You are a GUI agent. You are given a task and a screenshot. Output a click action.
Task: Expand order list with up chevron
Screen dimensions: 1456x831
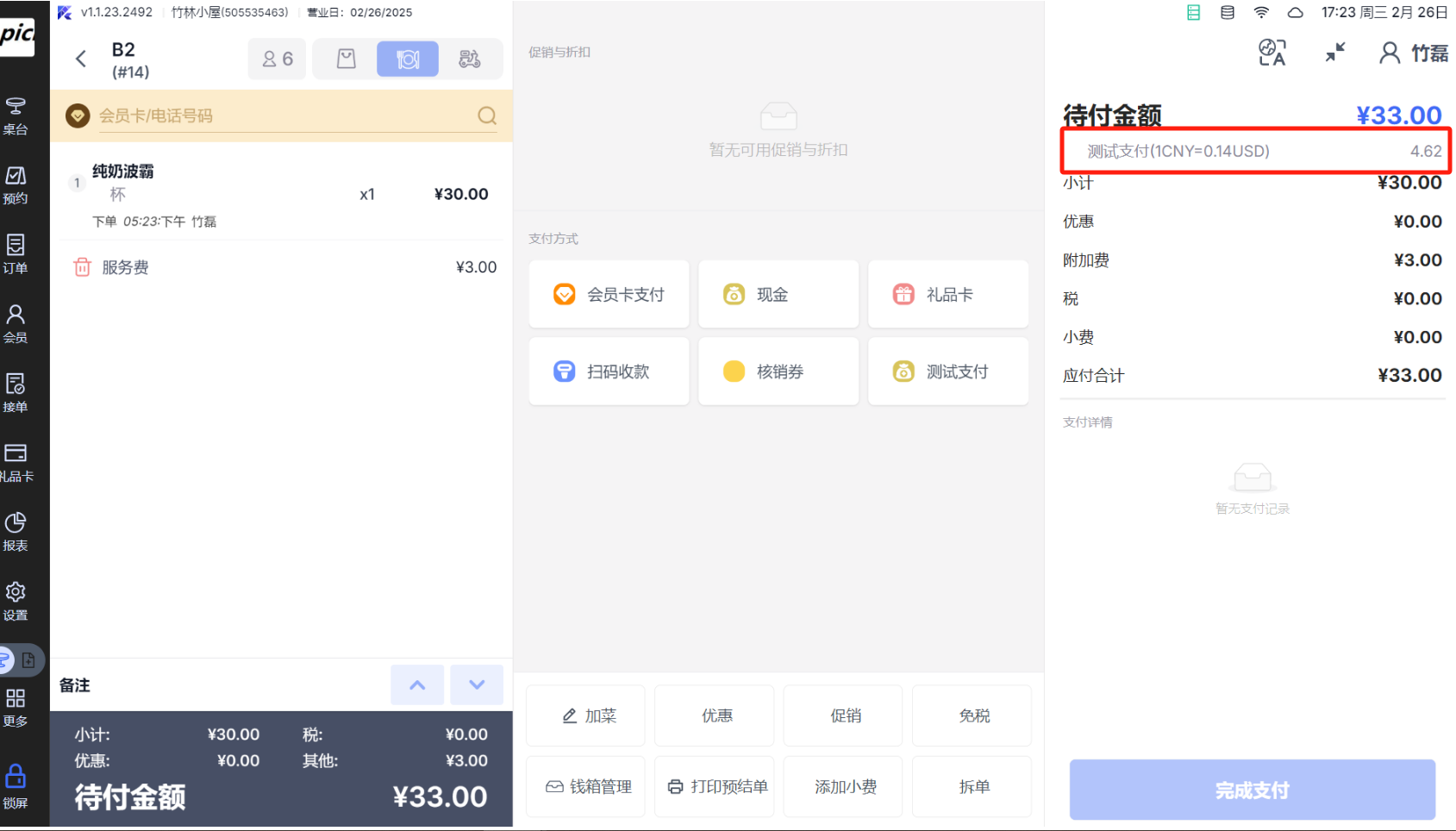(417, 684)
